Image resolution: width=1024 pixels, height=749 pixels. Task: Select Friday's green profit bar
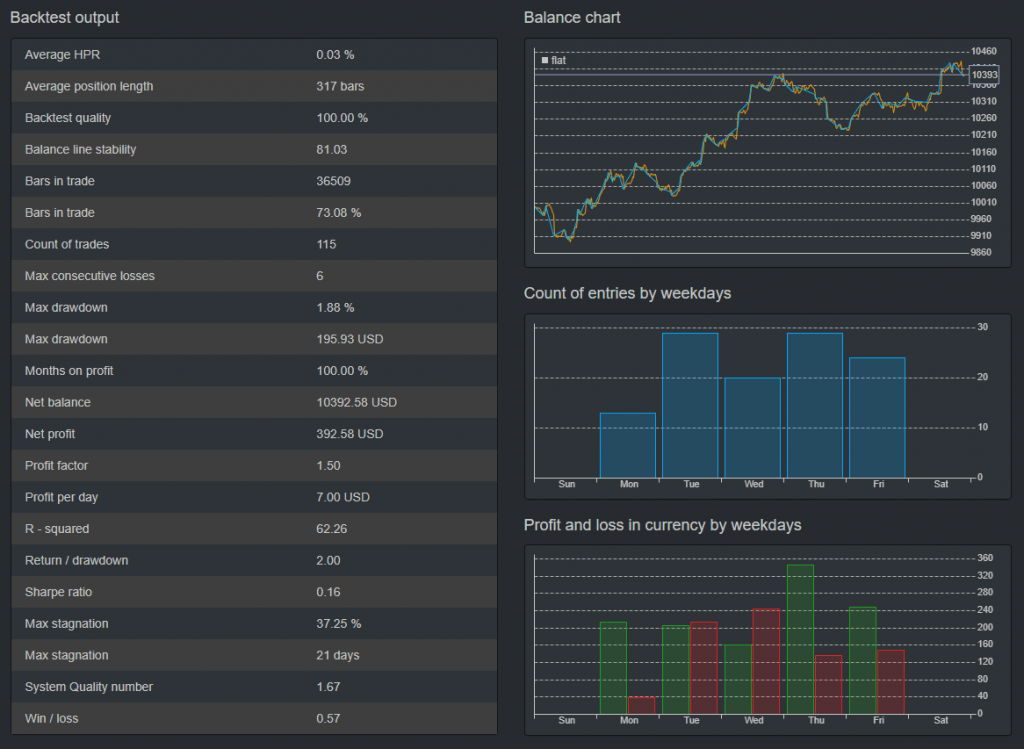[x=863, y=660]
